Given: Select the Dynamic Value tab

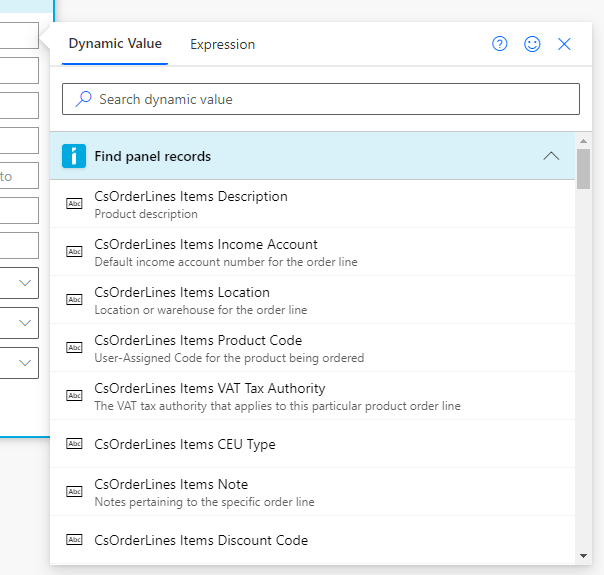Looking at the screenshot, I should click(x=115, y=44).
